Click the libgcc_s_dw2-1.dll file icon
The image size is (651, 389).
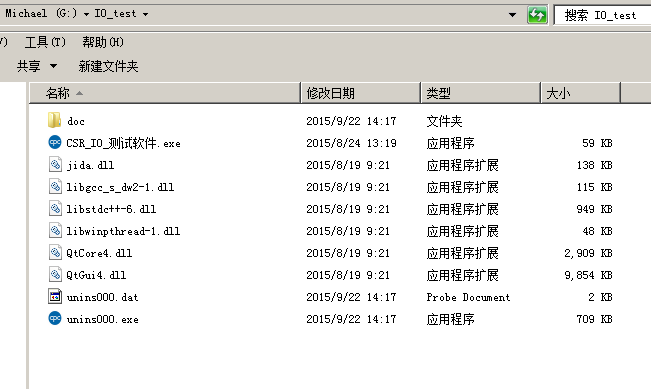point(55,186)
